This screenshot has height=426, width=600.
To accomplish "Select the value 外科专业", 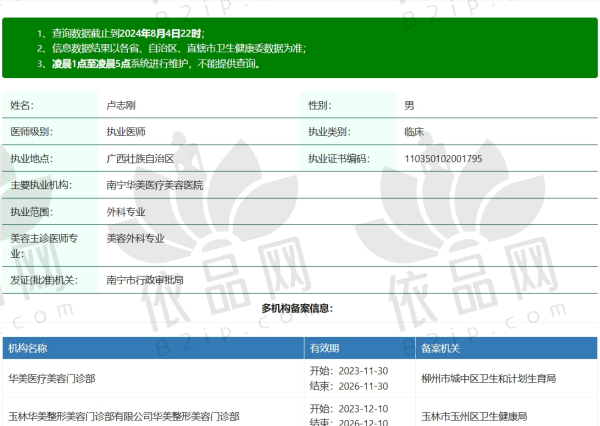I will pyautogui.click(x=126, y=212).
